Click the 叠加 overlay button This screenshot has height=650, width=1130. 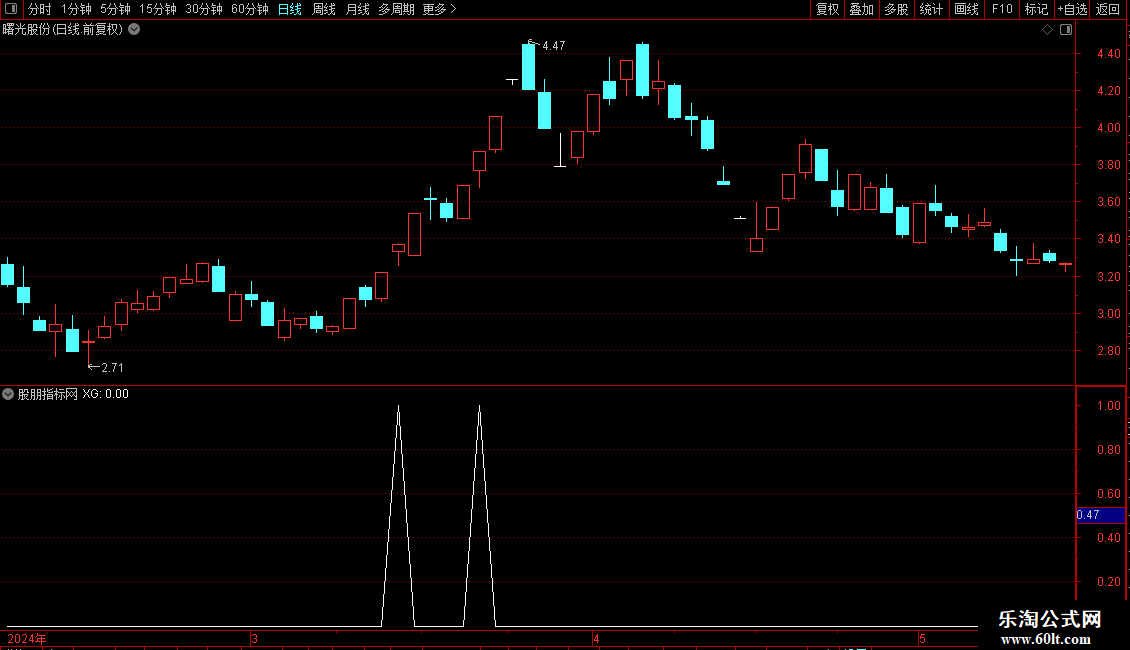coord(861,9)
